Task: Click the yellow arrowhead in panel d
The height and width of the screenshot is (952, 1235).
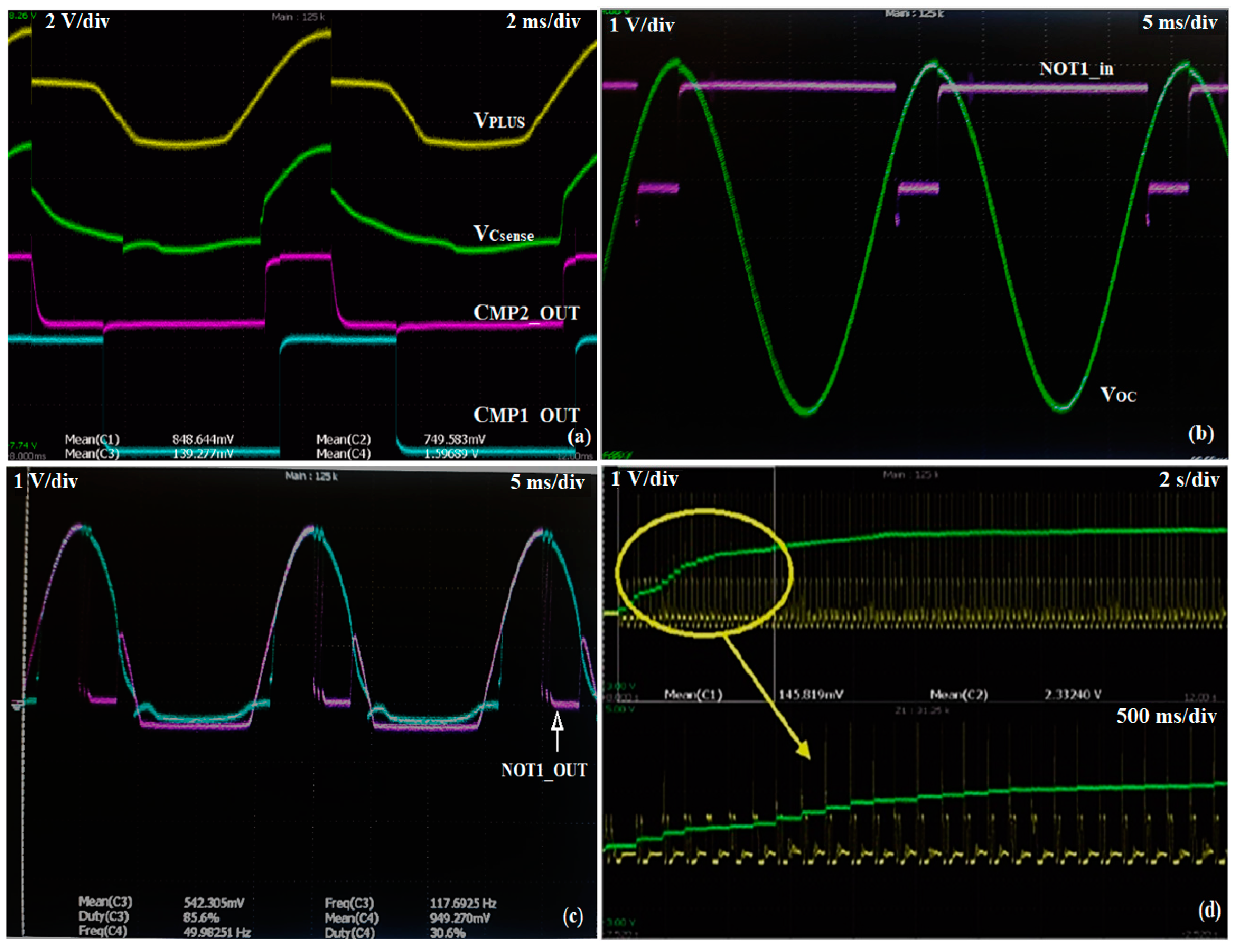Action: 803,750
